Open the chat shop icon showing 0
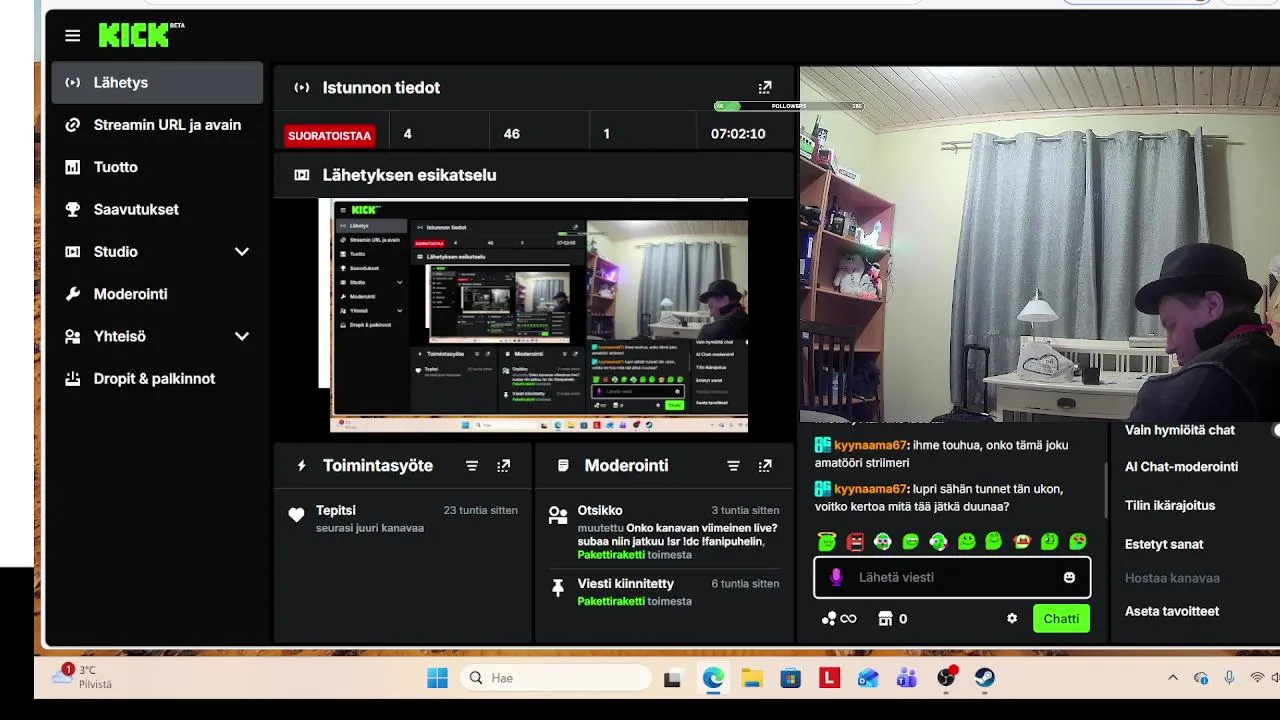1280x720 pixels. click(x=892, y=619)
